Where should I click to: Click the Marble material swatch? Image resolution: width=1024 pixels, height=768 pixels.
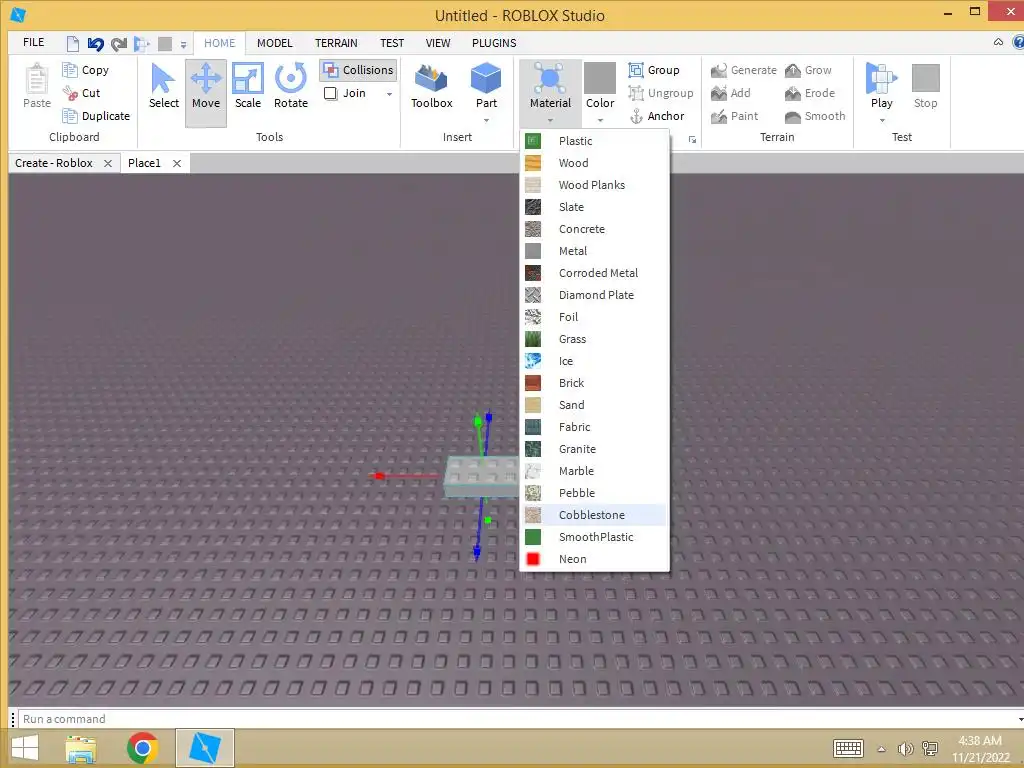click(533, 471)
